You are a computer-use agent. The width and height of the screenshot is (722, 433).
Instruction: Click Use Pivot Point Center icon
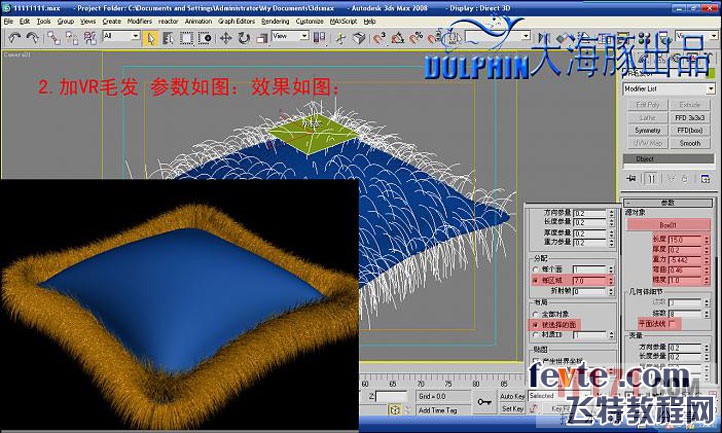pyautogui.click(x=319, y=38)
